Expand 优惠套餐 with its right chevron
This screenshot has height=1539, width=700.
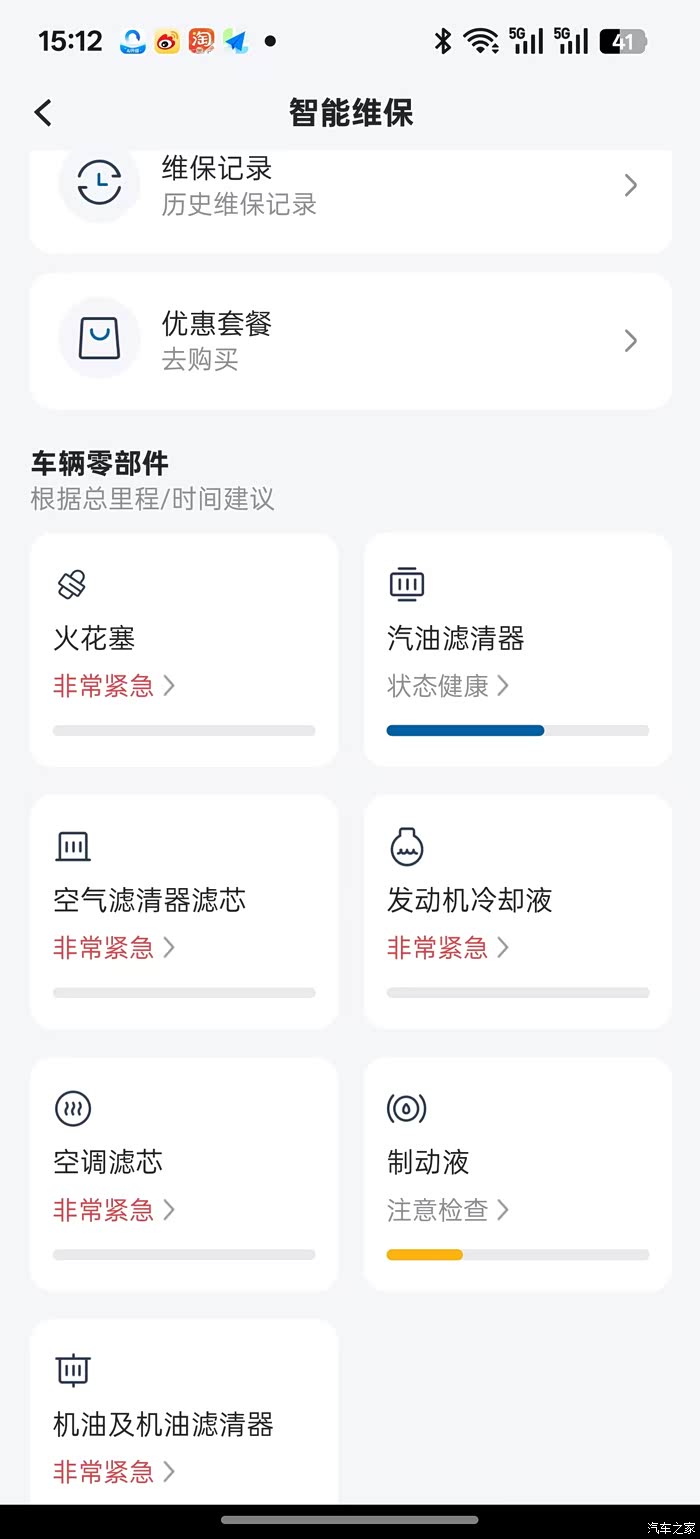[631, 341]
